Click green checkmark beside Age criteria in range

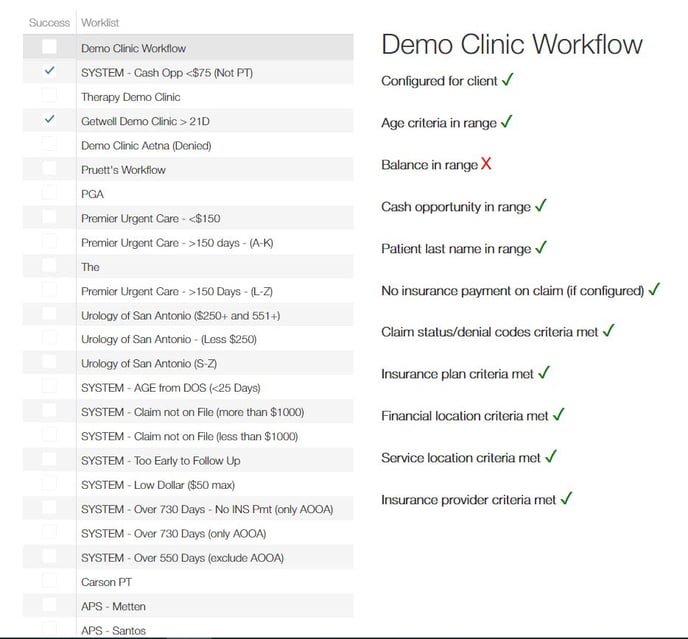506,122
